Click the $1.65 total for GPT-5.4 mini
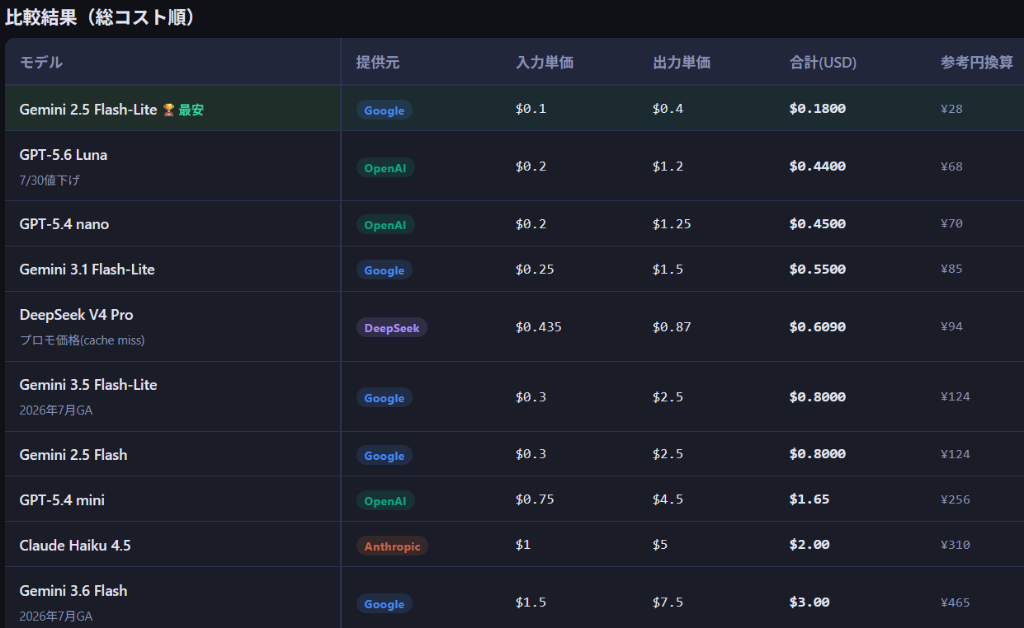 (809, 499)
